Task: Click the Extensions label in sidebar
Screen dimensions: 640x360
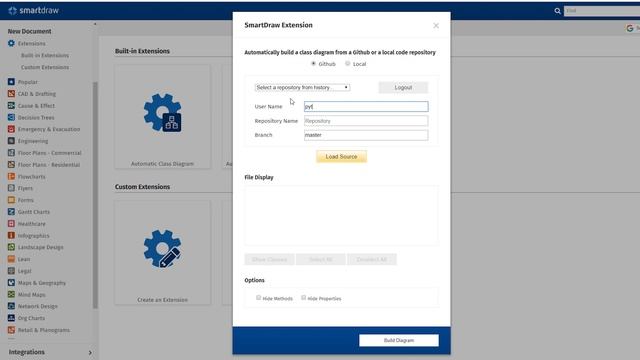Action: click(31, 43)
